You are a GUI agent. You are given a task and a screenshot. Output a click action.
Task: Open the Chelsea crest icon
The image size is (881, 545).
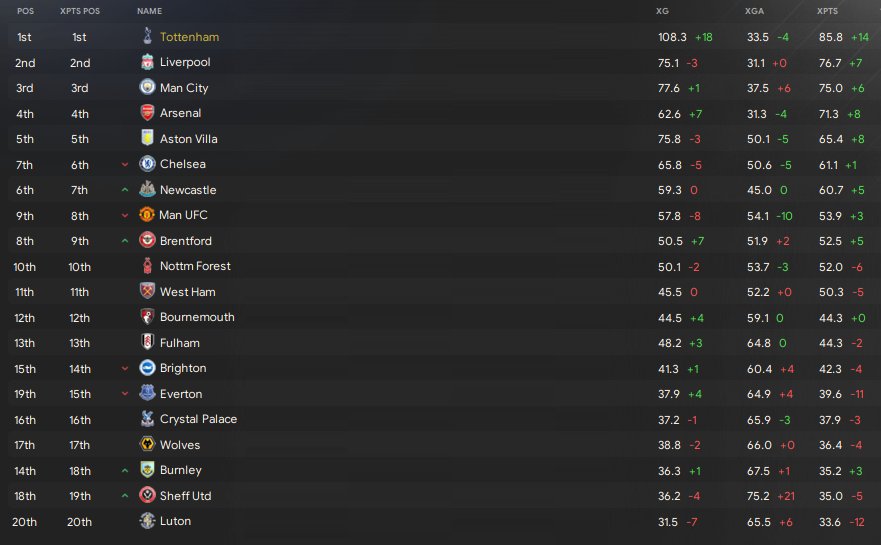(147, 164)
